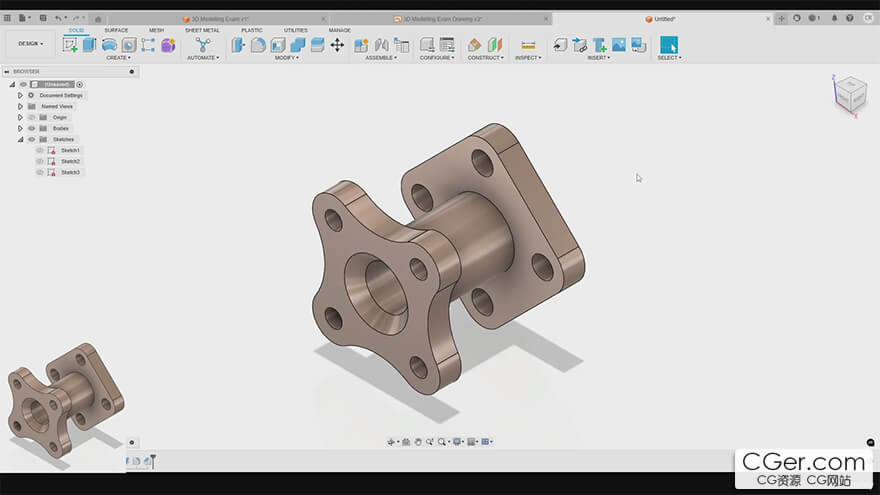Hide the Bodies folder with eye icon
880x495 pixels.
(x=31, y=128)
